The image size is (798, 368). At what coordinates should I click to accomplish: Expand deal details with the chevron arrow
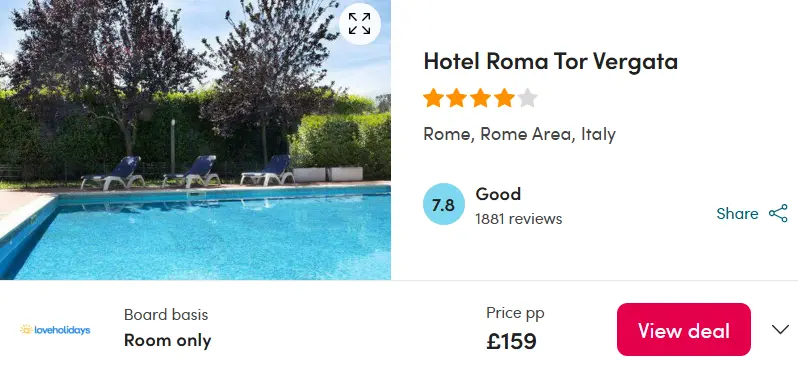[780, 330]
